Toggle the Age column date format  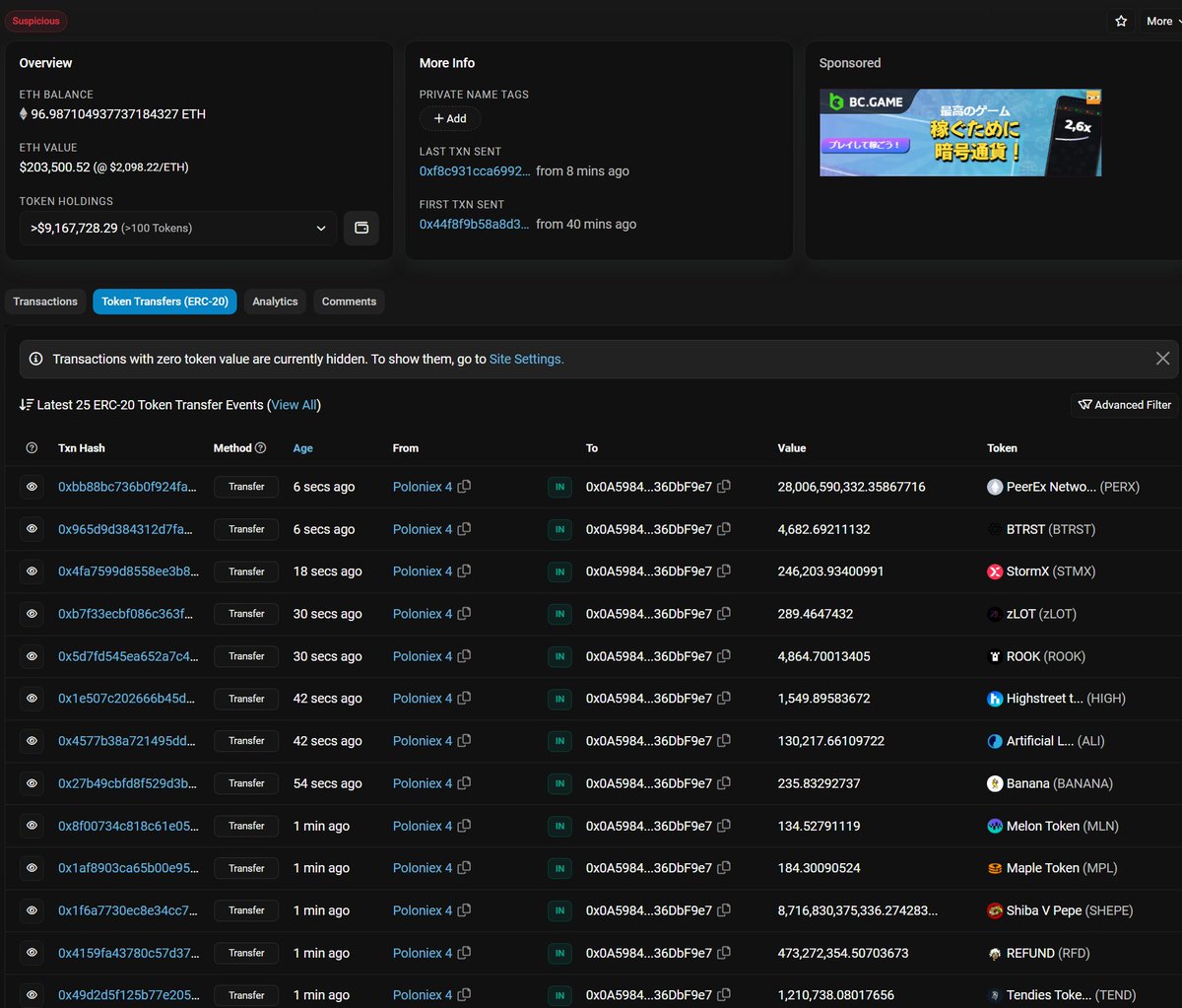[x=303, y=448]
